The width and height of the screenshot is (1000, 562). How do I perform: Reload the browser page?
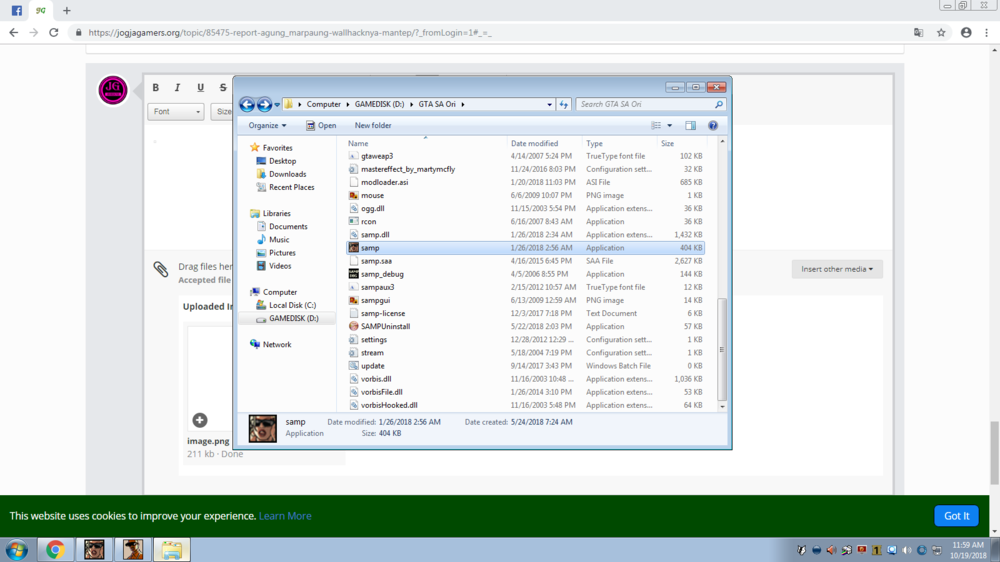click(x=54, y=33)
